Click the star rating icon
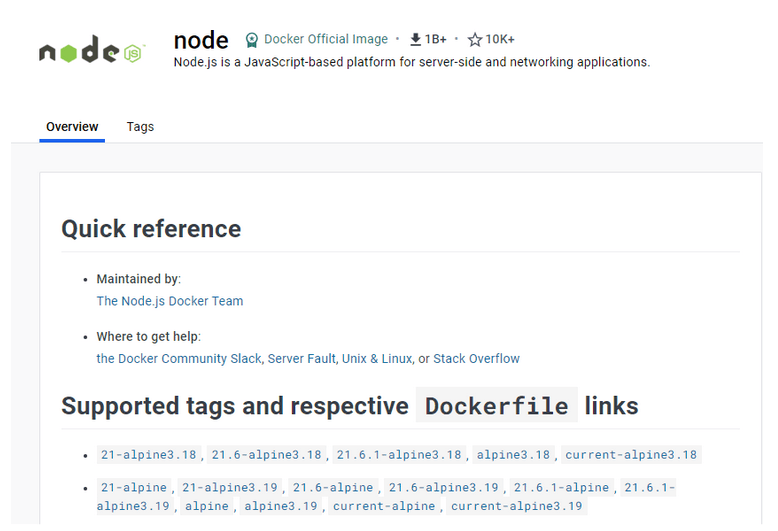 pos(475,39)
